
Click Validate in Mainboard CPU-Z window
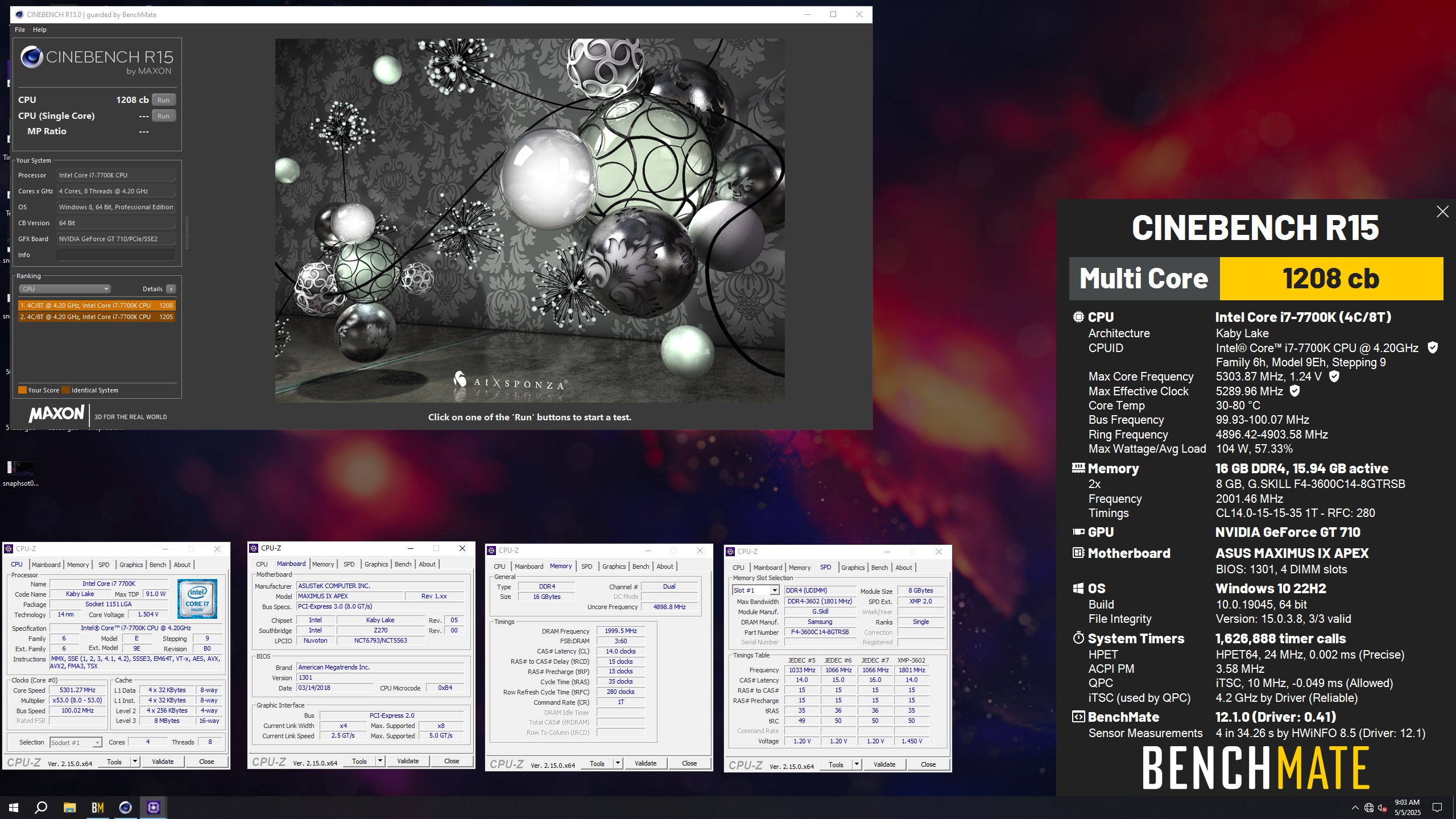pos(408,761)
